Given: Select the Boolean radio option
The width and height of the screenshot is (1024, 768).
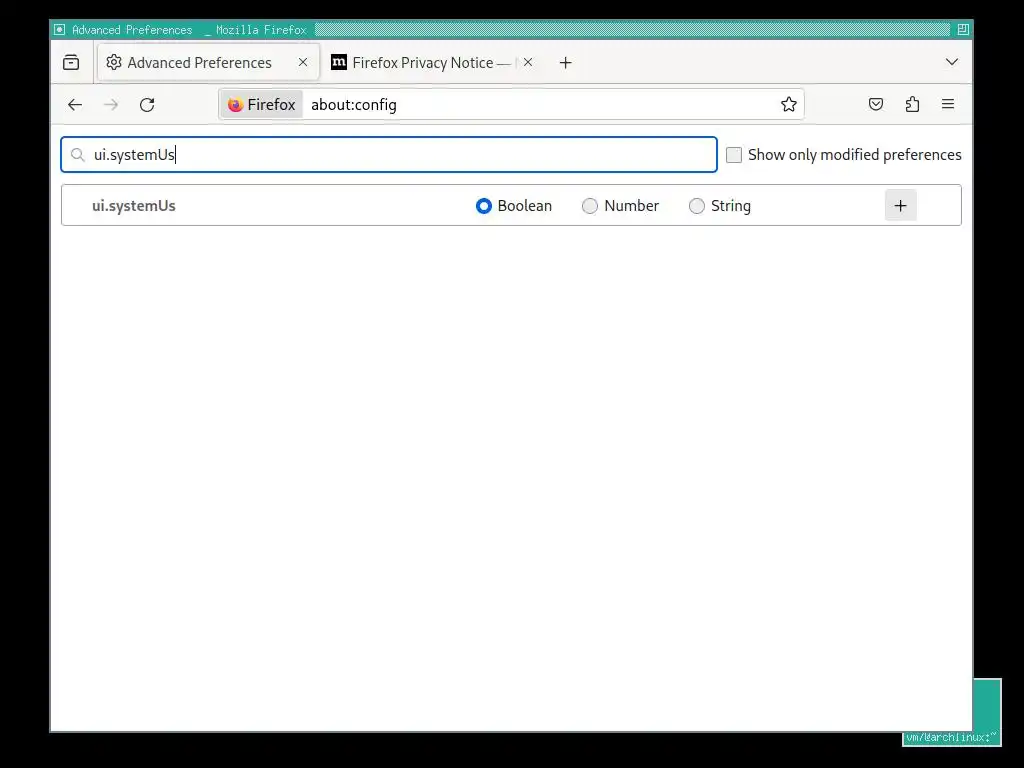Looking at the screenshot, I should [x=484, y=206].
